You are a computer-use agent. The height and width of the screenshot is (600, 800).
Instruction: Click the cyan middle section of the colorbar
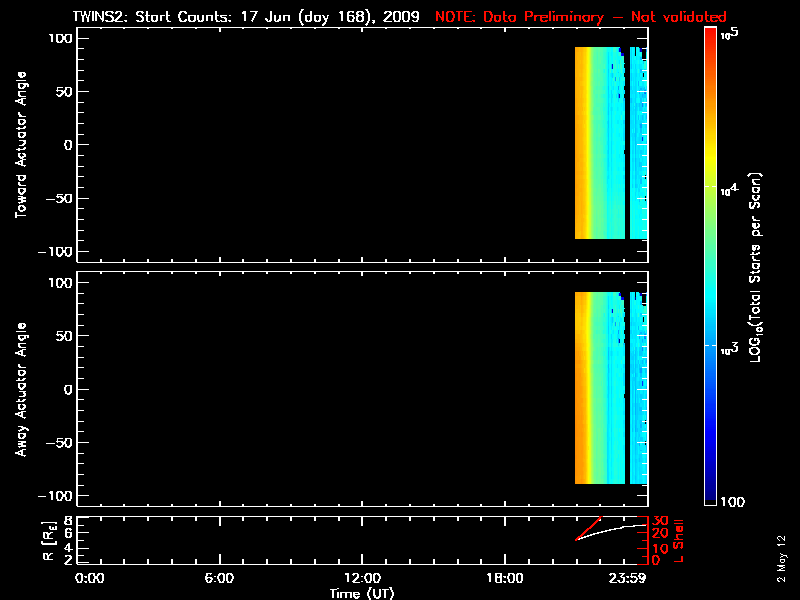coord(710,300)
